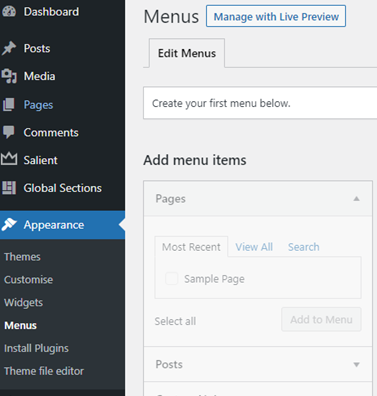Click the Media library icon
The height and width of the screenshot is (396, 377).
[9, 76]
